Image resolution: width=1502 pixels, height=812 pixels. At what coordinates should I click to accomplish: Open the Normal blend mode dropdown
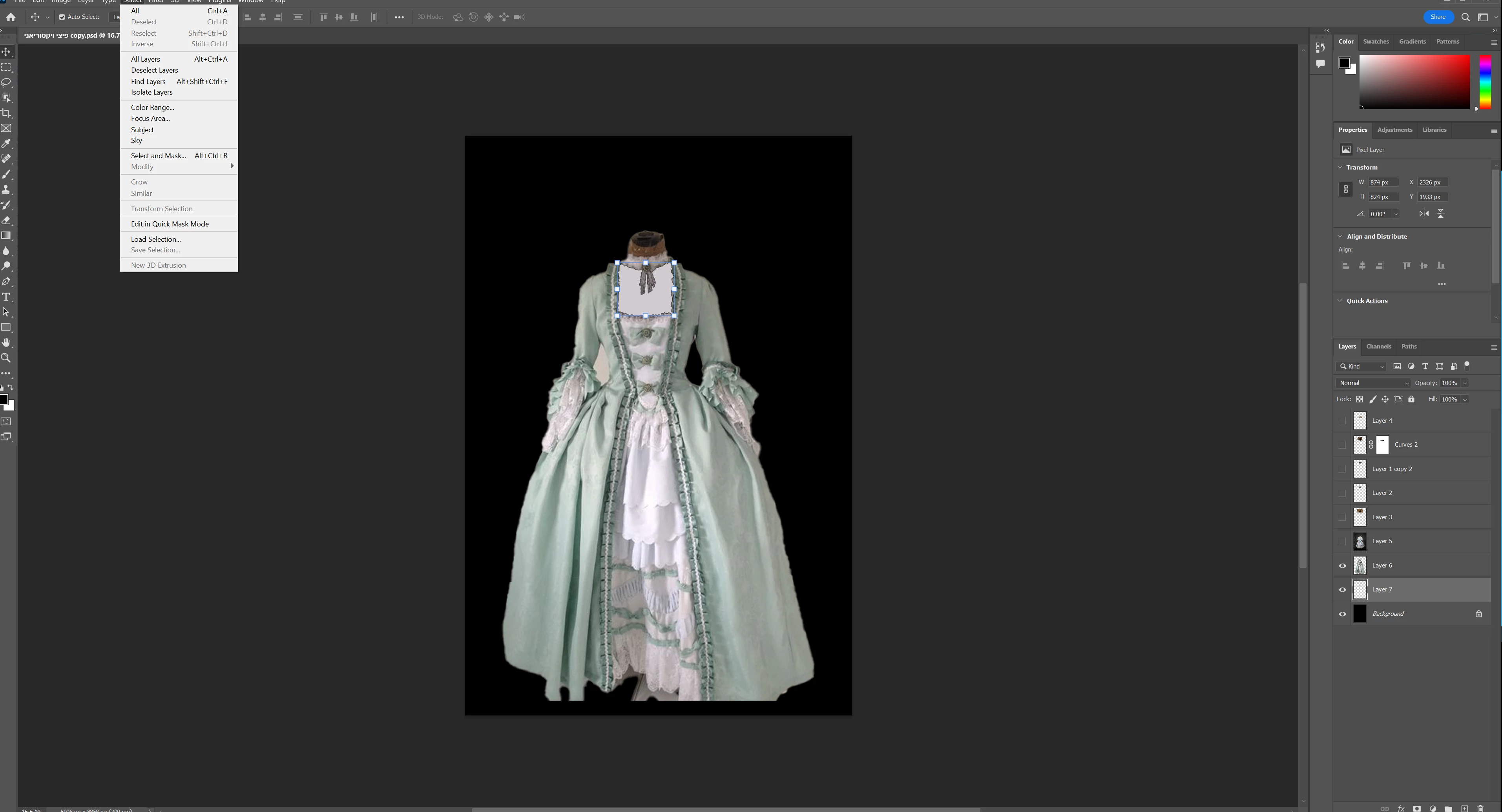[1372, 383]
